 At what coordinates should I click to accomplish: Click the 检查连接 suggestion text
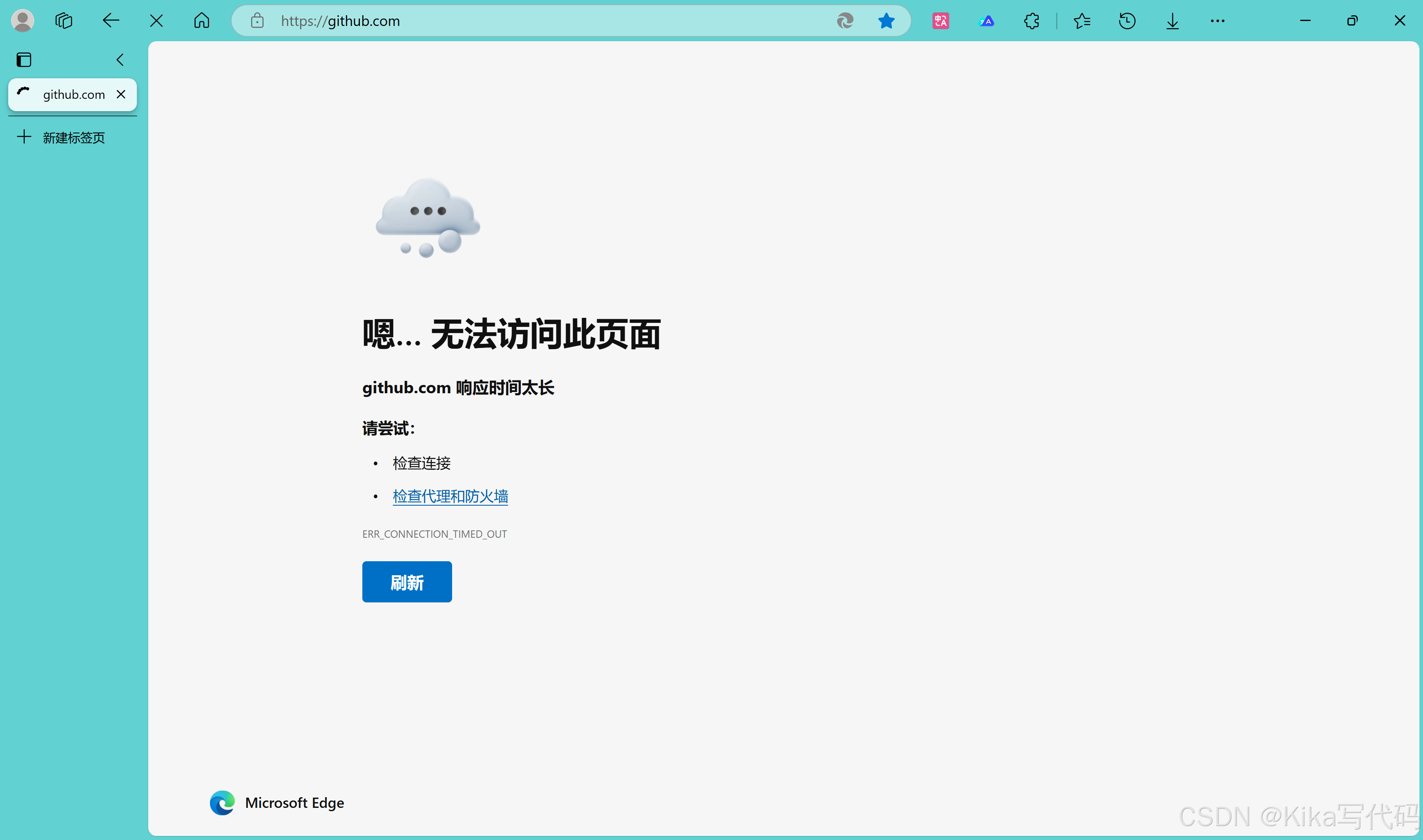422,463
